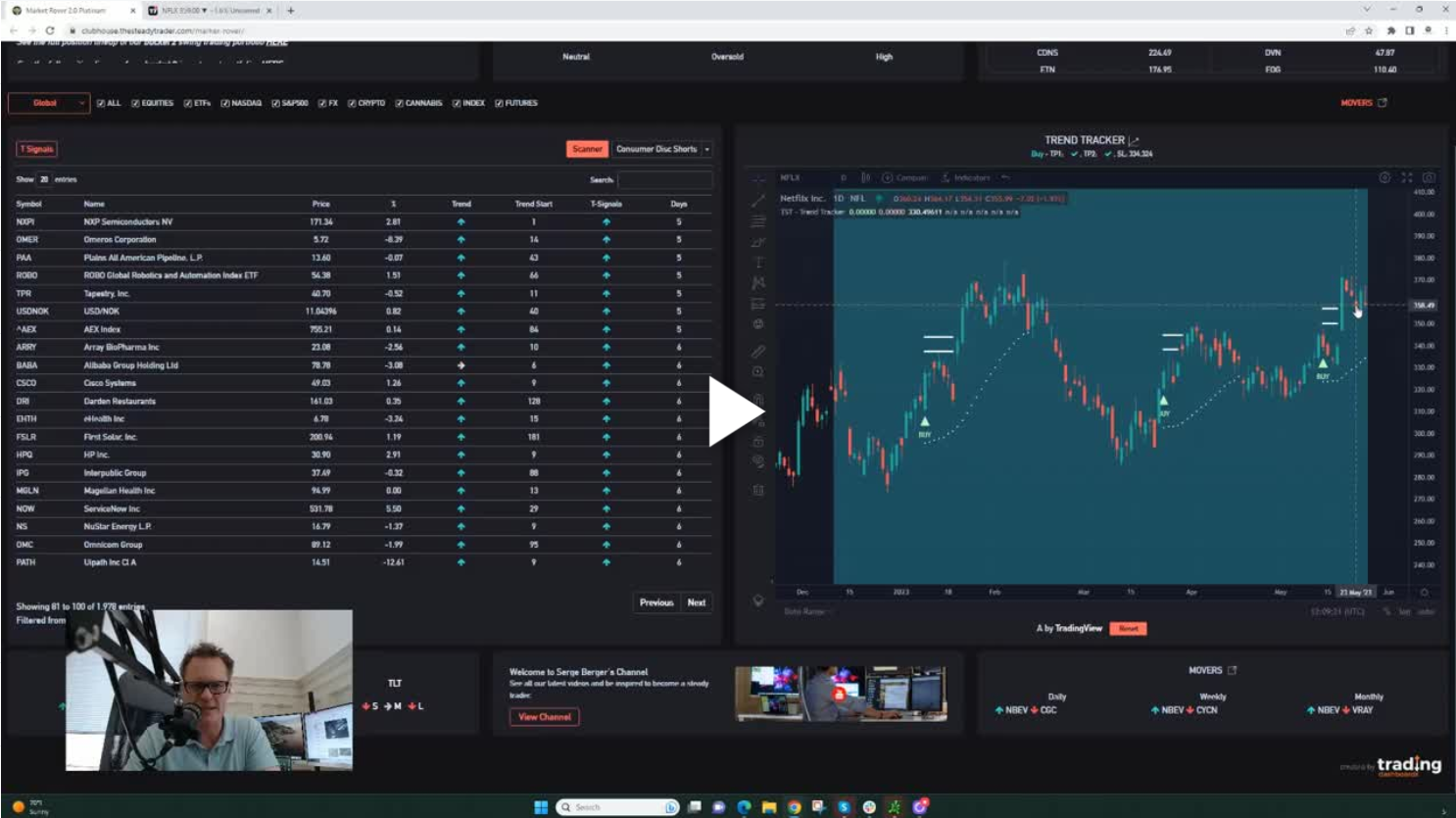This screenshot has width=1456, height=818.
Task: Play the video with center play button
Action: [735, 411]
